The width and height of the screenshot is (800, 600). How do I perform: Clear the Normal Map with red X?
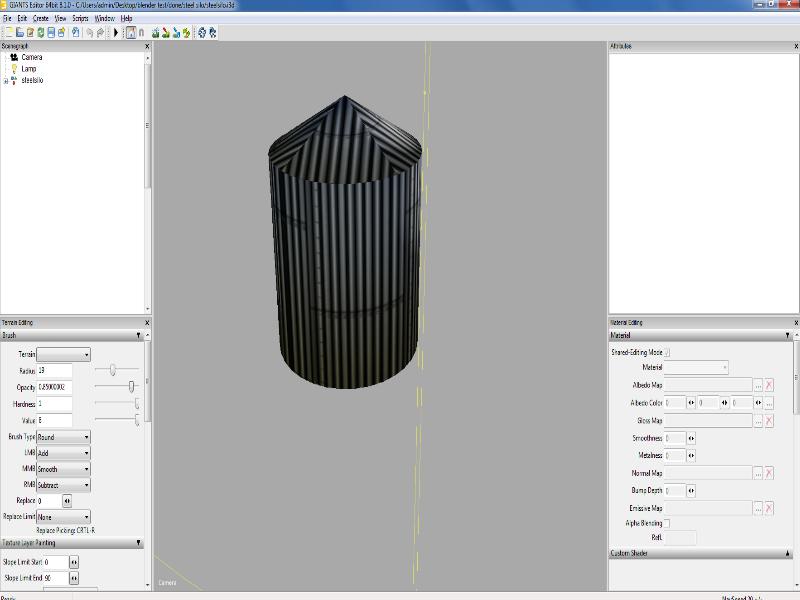click(x=769, y=473)
